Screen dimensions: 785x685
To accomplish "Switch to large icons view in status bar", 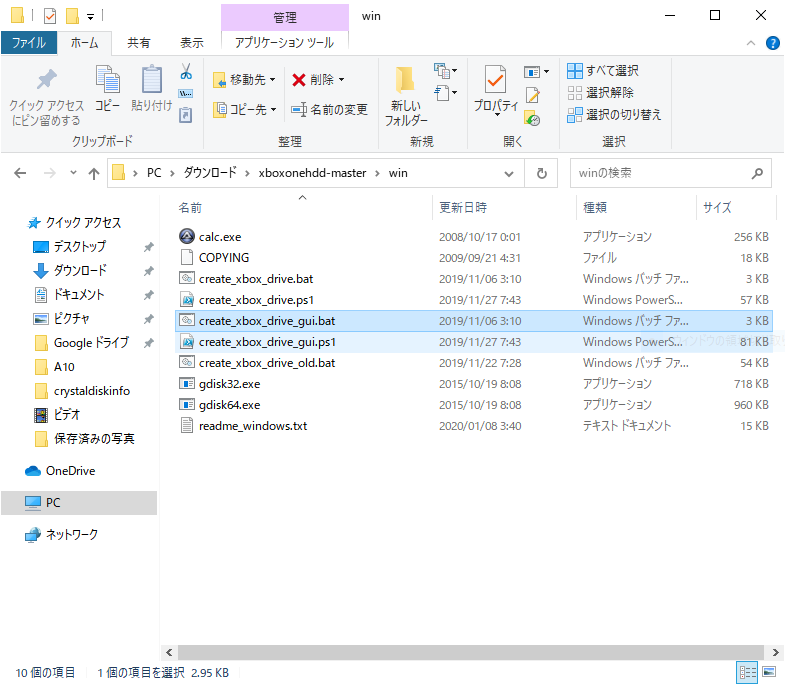I will [768, 672].
